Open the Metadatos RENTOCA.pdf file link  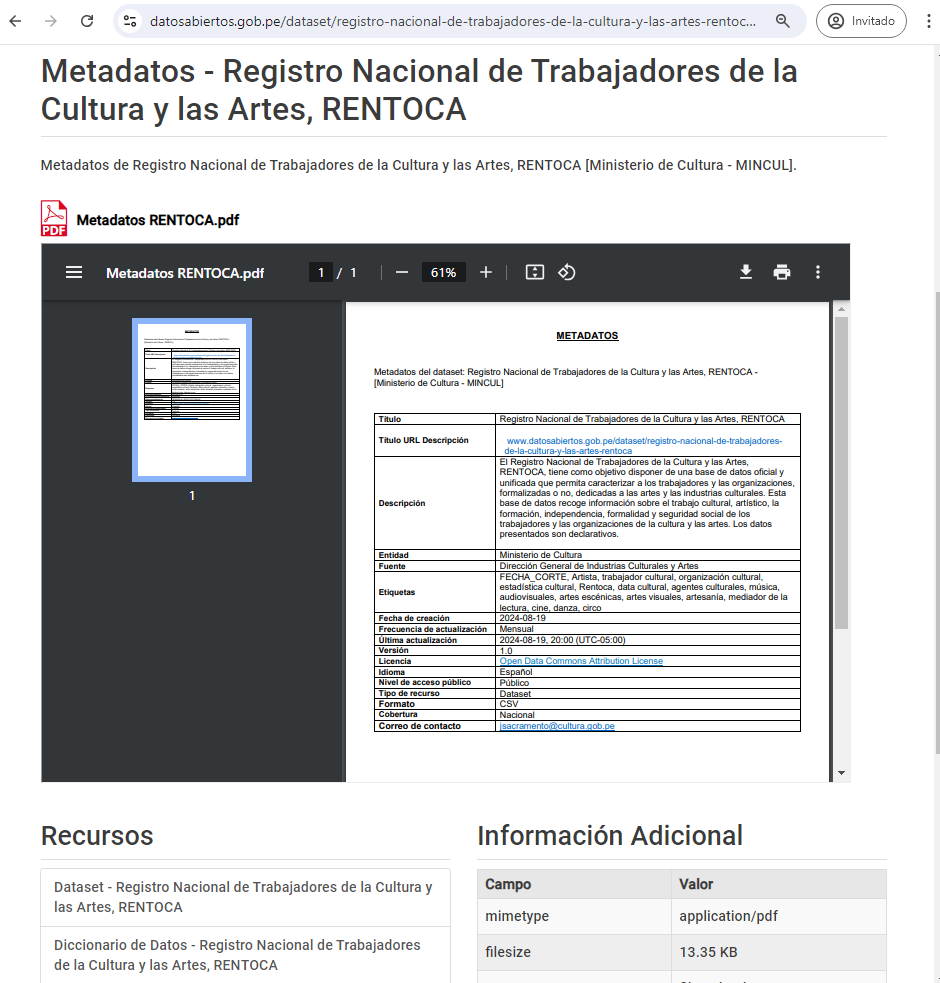tap(157, 220)
